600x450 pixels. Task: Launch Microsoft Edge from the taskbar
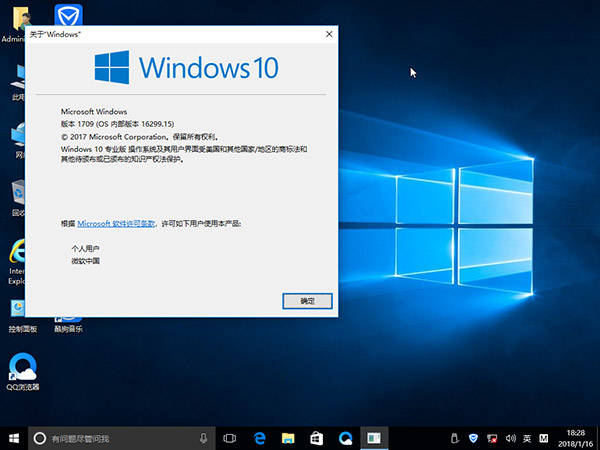[x=259, y=438]
